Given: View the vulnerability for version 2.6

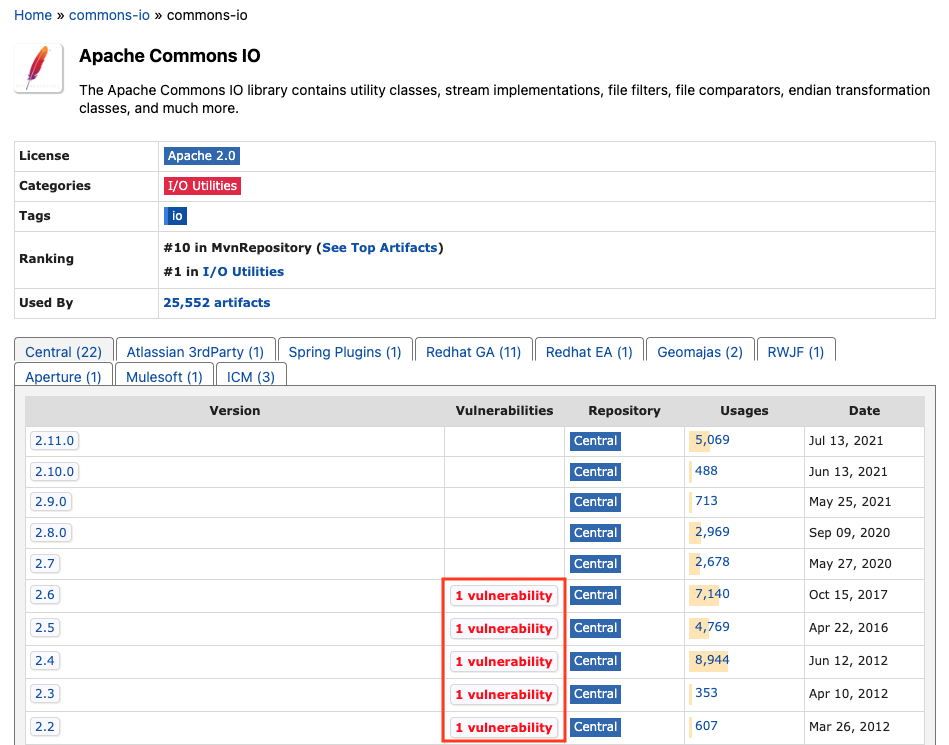Looking at the screenshot, I should [504, 596].
